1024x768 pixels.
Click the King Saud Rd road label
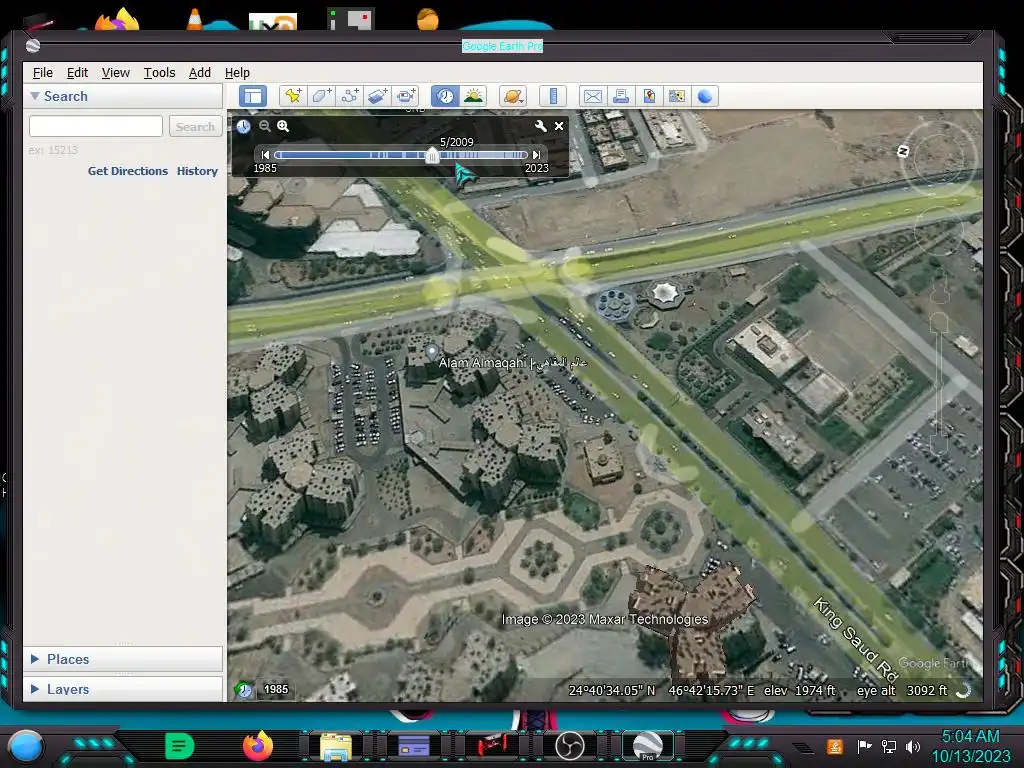(856, 639)
